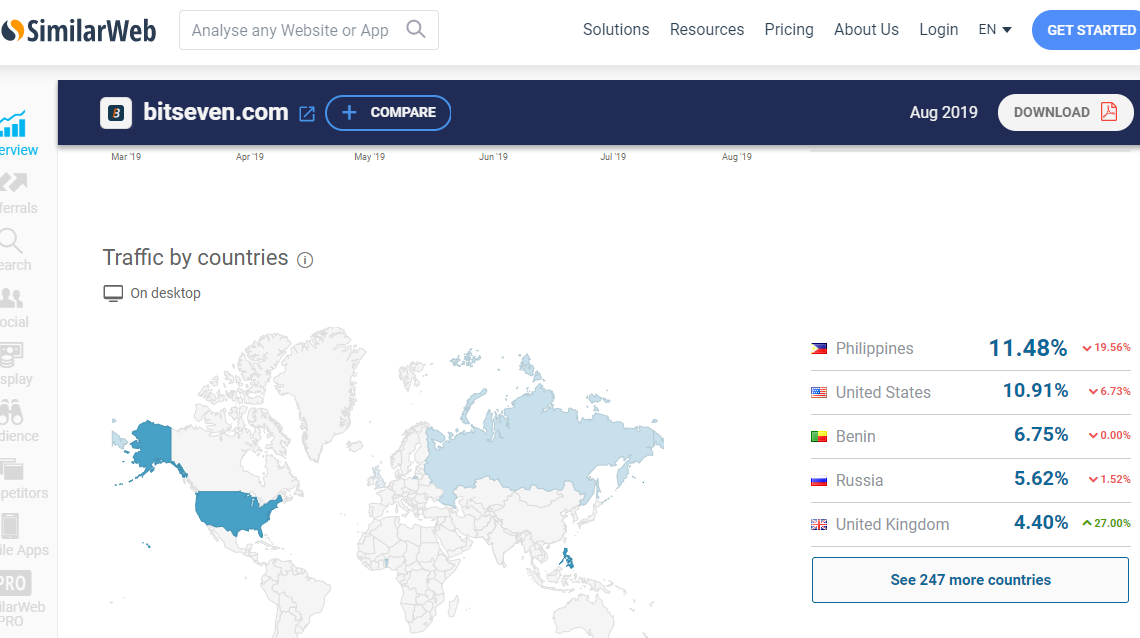
Task: Open the Resources menu
Action: (x=707, y=30)
